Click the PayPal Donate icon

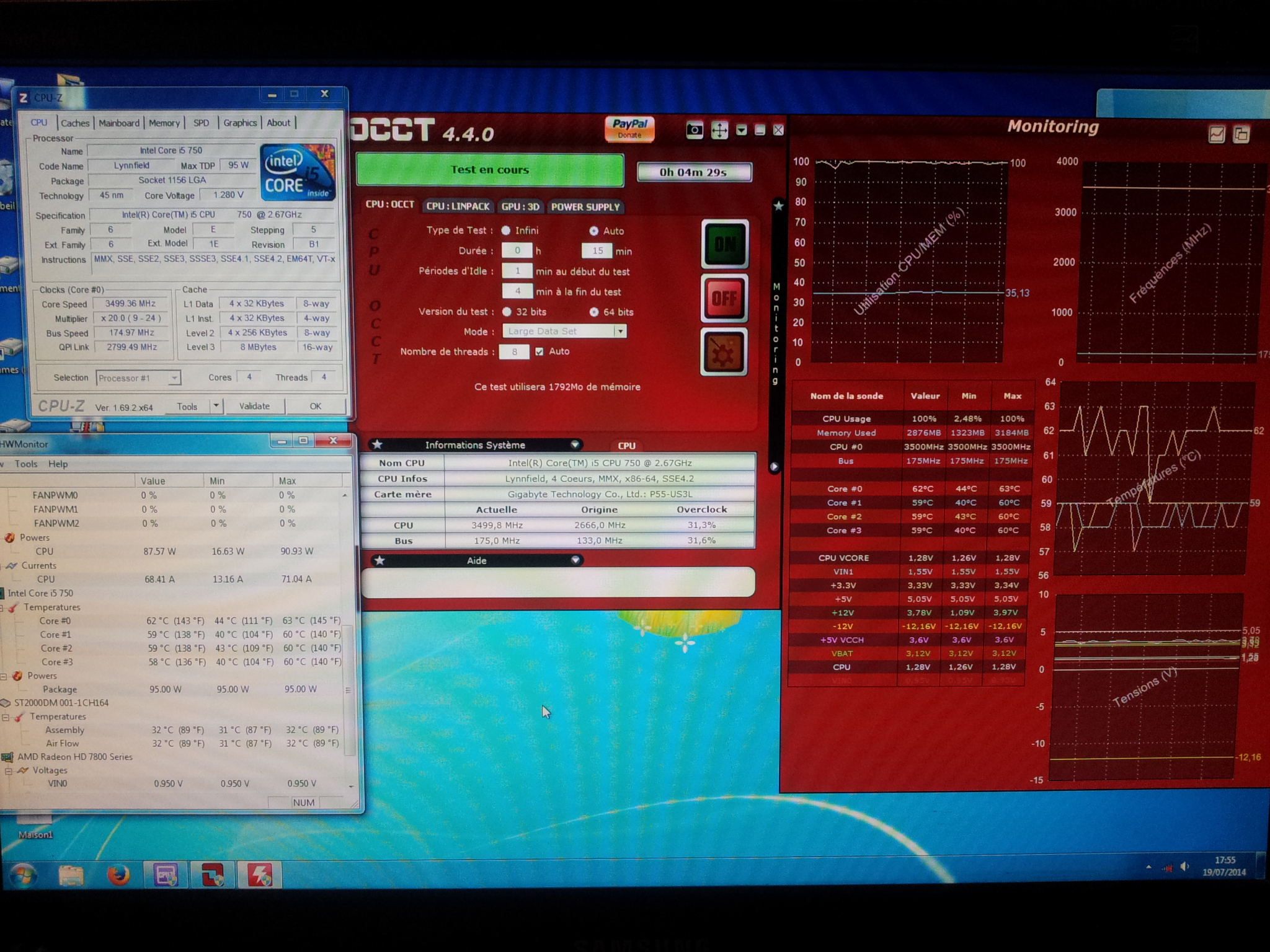click(x=629, y=128)
